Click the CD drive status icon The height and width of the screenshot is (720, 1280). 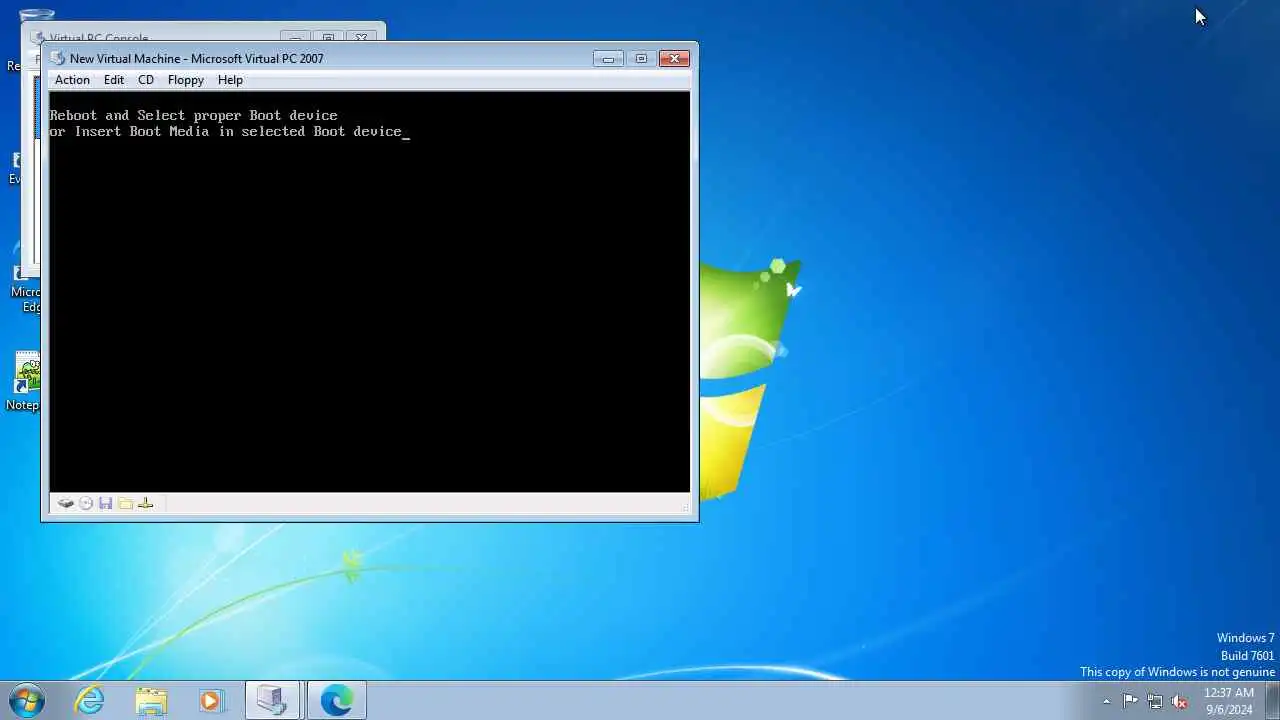pos(86,503)
